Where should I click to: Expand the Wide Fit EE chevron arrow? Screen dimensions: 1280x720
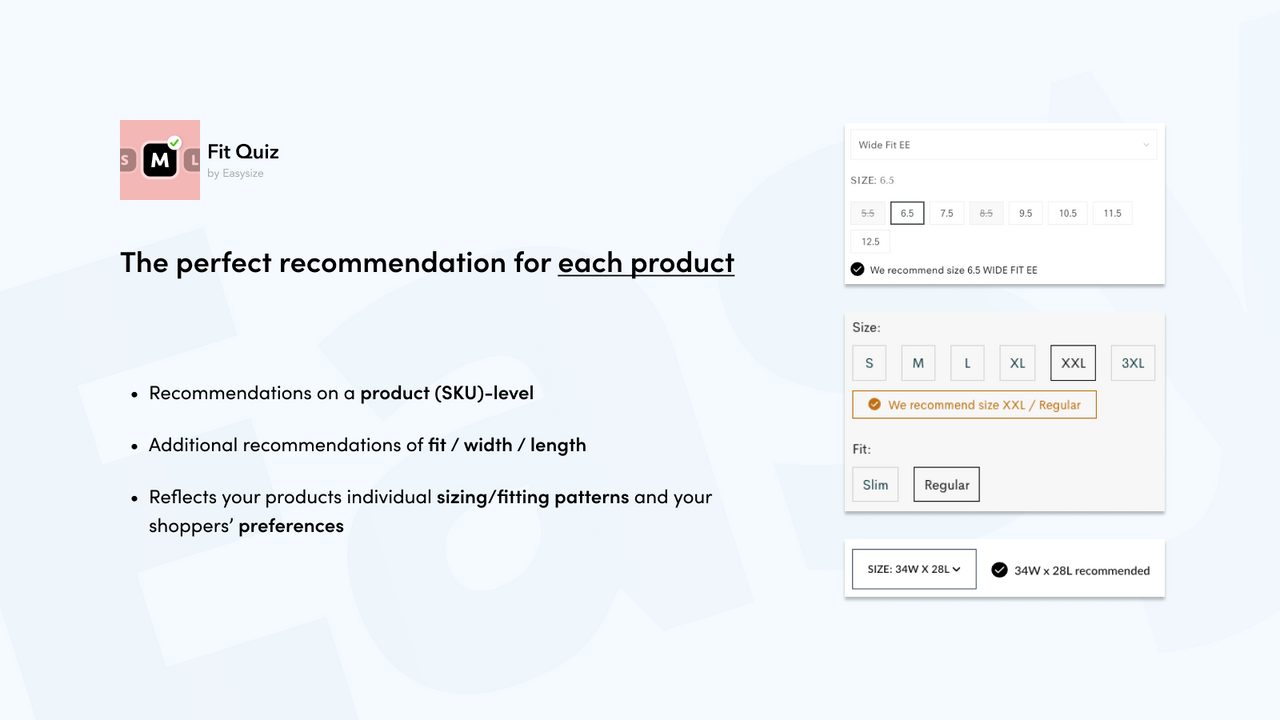[x=1146, y=144]
